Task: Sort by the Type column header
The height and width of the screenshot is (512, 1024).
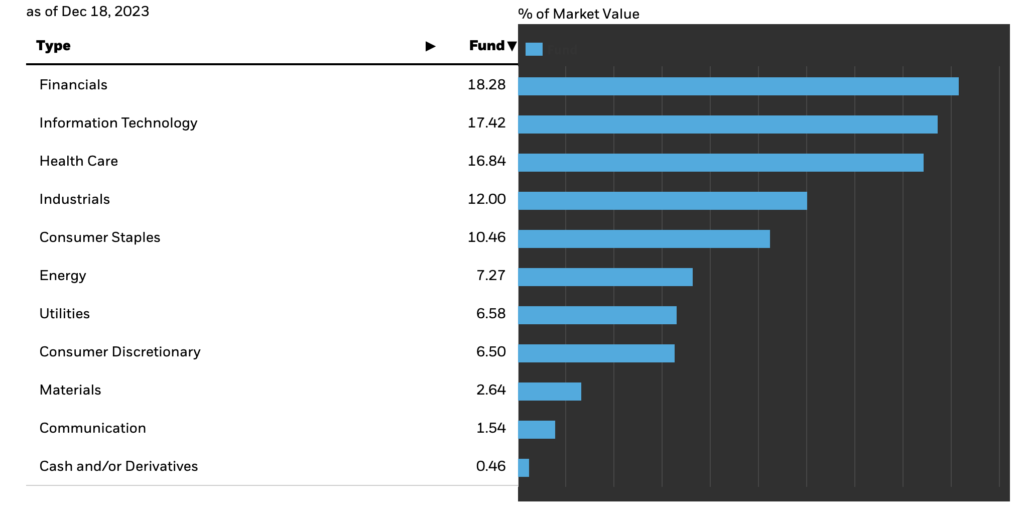Action: pyautogui.click(x=55, y=46)
